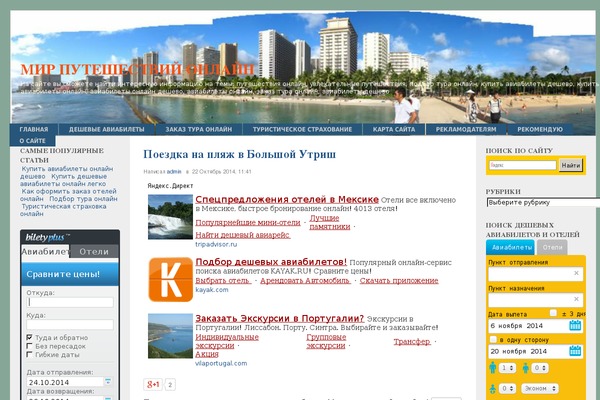
Task: Click the Portugal coast ad thumbnail
Action: pos(170,336)
